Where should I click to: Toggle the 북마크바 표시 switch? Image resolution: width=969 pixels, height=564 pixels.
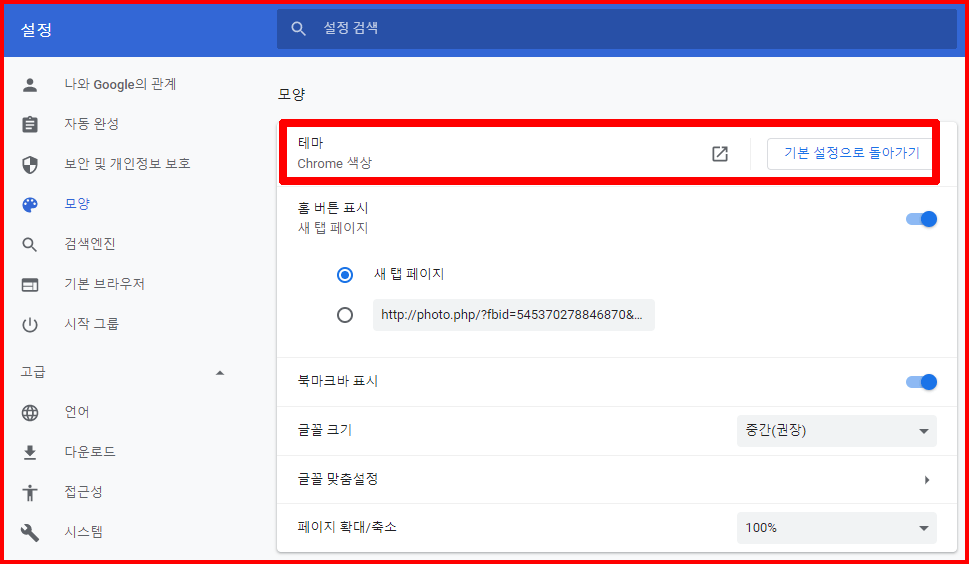pyautogui.click(x=921, y=382)
